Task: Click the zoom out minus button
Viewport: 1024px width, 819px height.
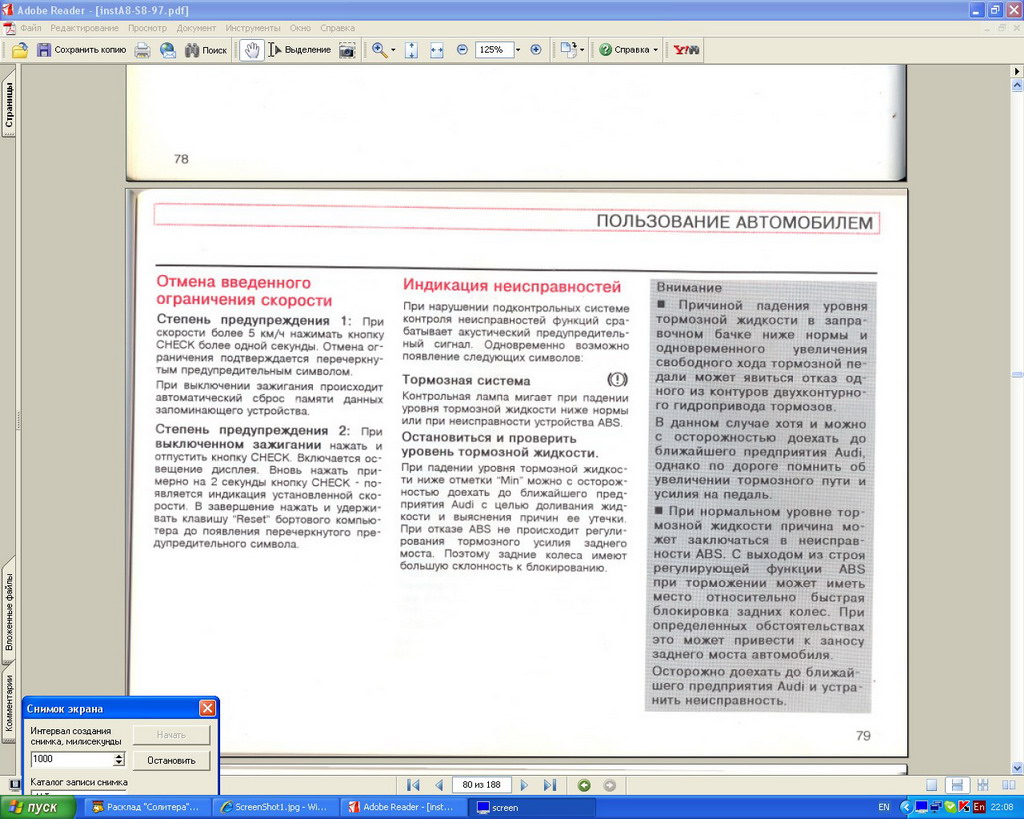Action: [x=462, y=50]
